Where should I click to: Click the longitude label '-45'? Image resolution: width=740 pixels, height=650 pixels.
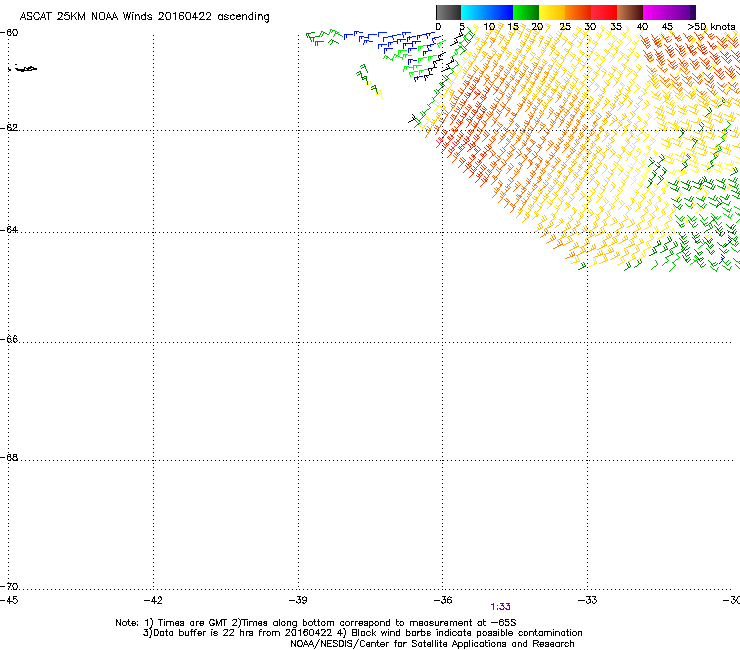pyautogui.click(x=9, y=600)
